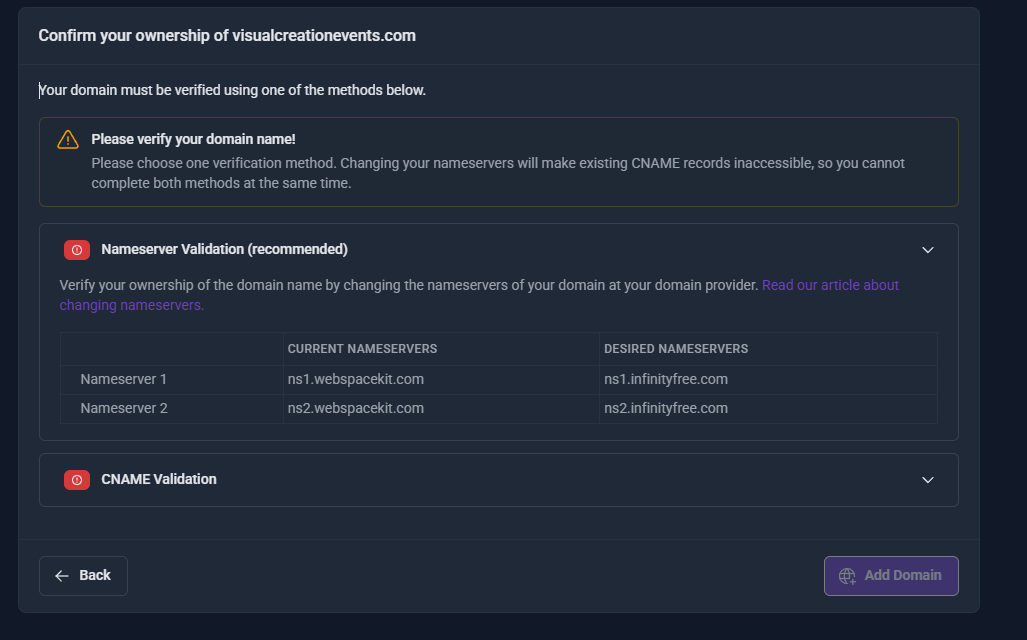
Task: Click red status badge beside Nameserver Validation
Action: 77,250
